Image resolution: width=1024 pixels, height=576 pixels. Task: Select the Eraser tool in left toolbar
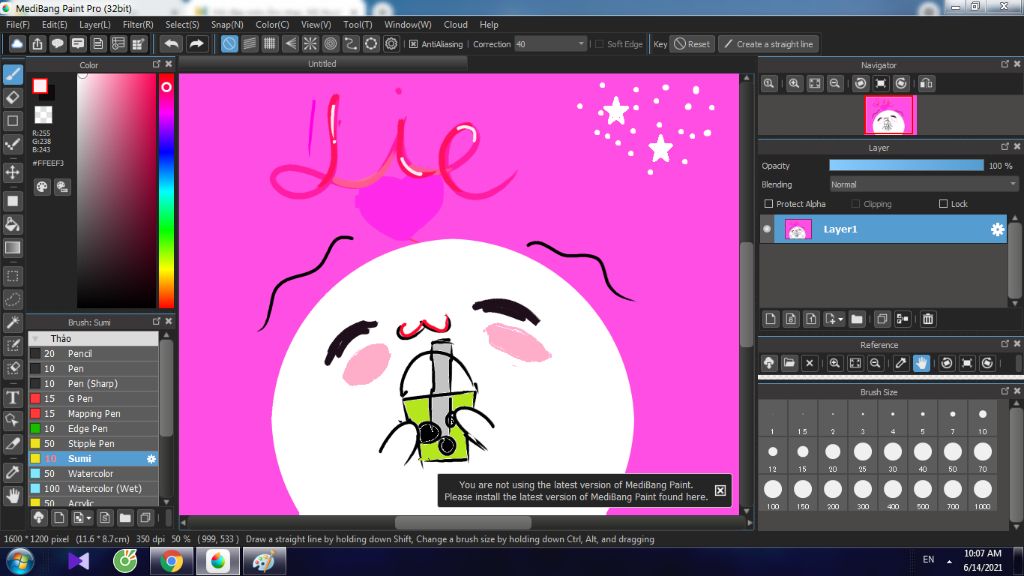pyautogui.click(x=12, y=97)
